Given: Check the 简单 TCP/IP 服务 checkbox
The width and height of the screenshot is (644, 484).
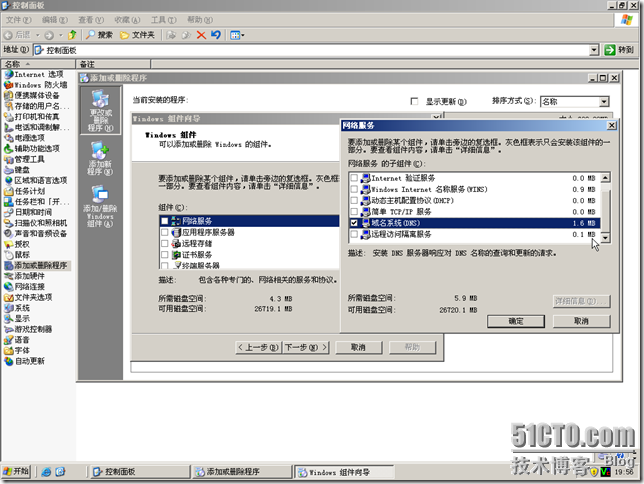Looking at the screenshot, I should [354, 212].
